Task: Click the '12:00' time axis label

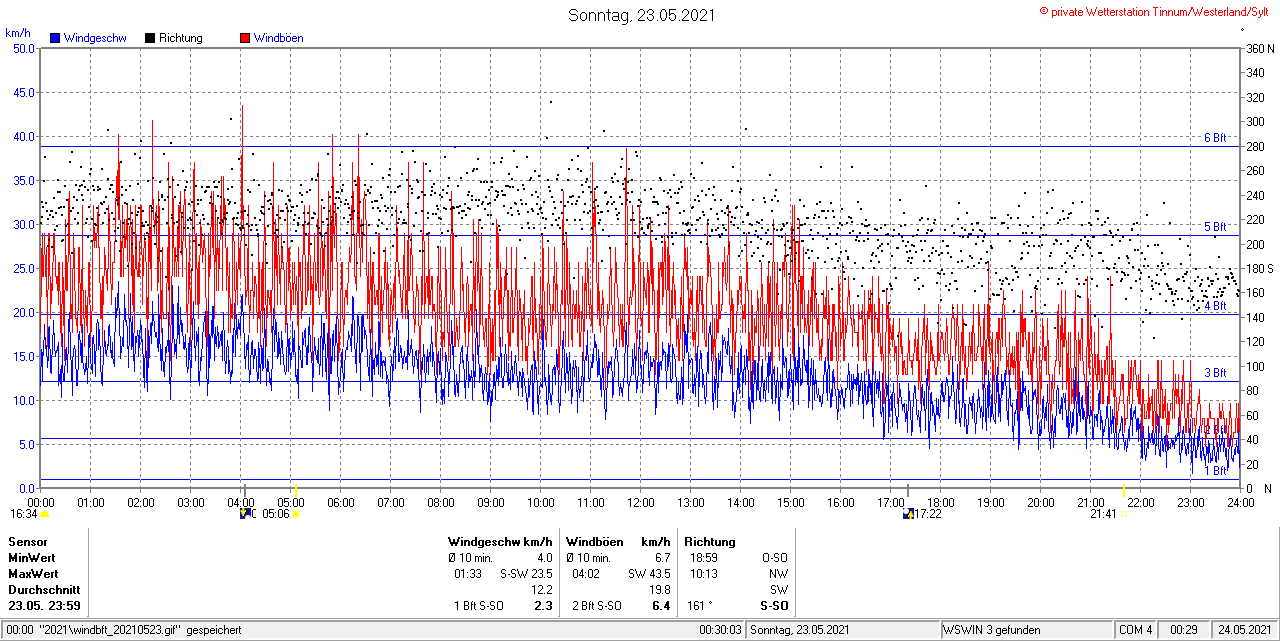Action: (640, 502)
